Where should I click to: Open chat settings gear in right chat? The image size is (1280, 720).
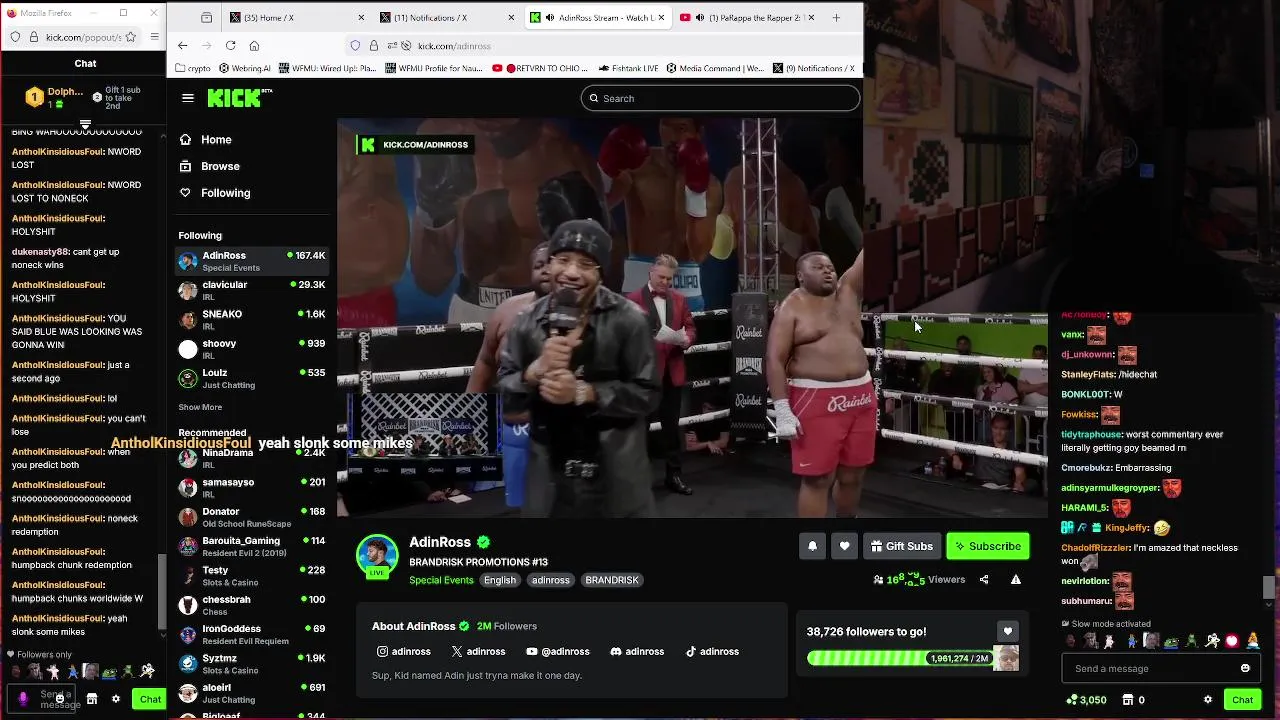coord(1208,700)
